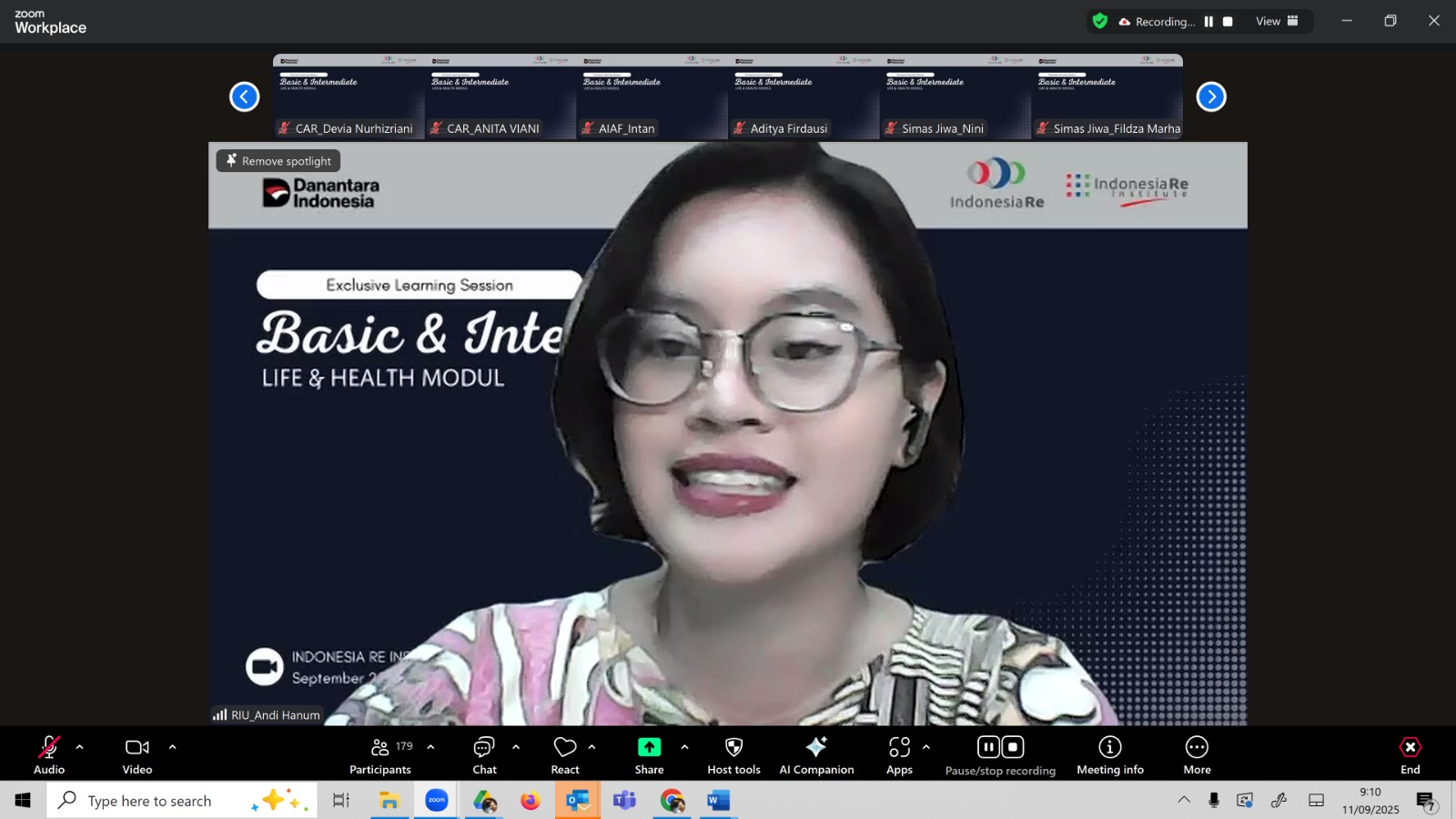
Task: Open the View layout menu
Action: [1277, 21]
